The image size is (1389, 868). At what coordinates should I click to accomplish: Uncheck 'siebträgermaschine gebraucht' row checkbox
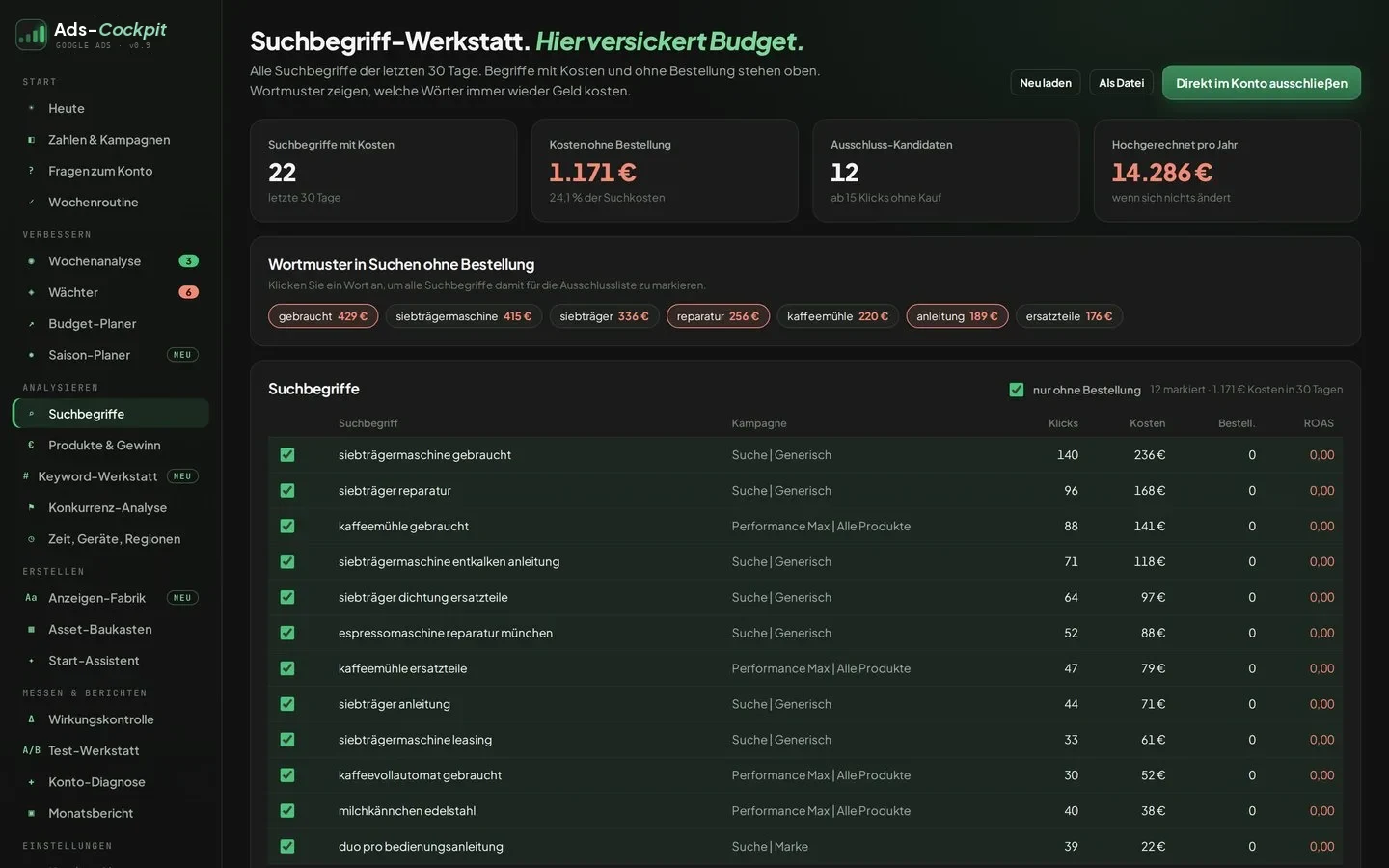pos(287,455)
